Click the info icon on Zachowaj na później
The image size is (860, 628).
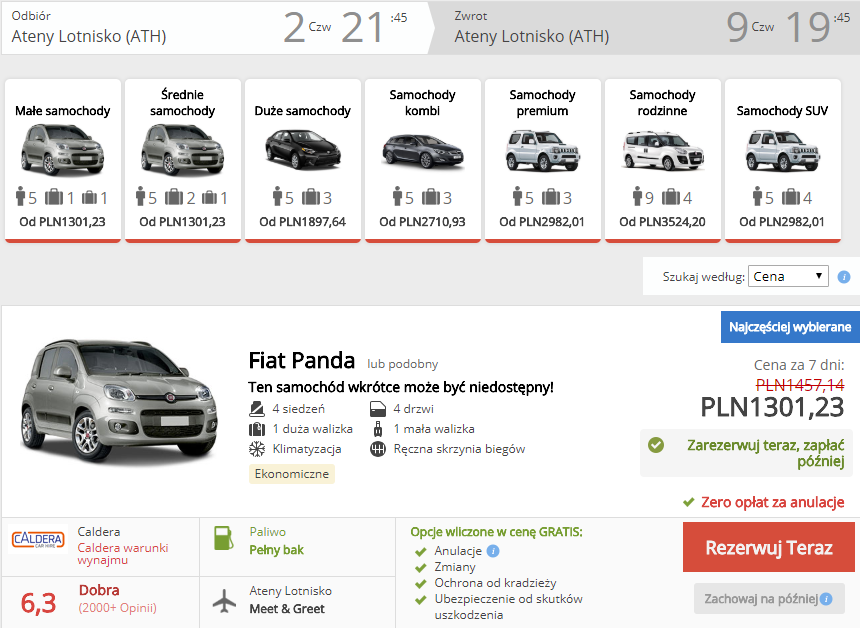pos(826,599)
